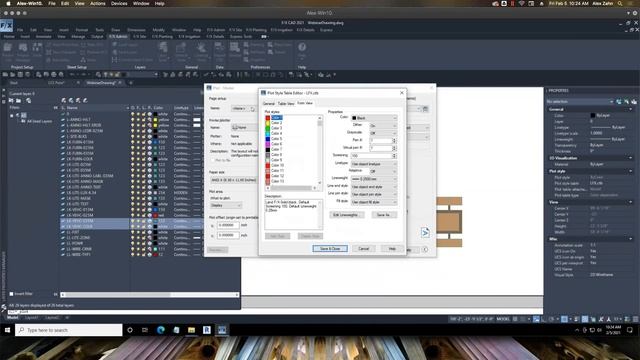Screen dimensions: 640x360
Task: Click the Cortana circle icon in taskbar
Action: (x=130, y=330)
